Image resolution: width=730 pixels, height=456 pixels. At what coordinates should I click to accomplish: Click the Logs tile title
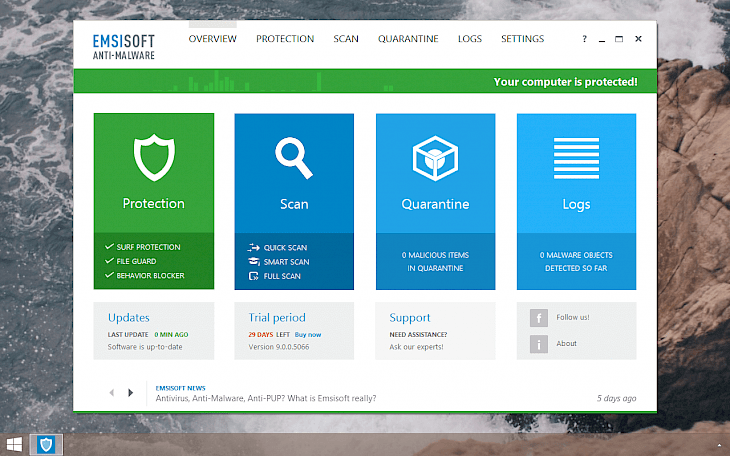(x=576, y=204)
